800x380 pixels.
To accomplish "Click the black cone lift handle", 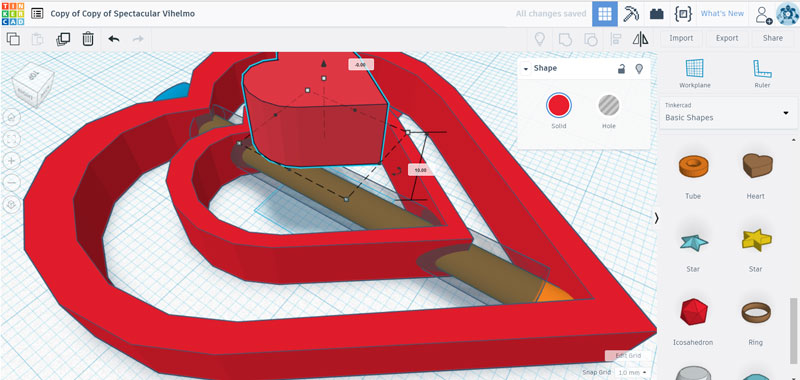I will [x=323, y=63].
